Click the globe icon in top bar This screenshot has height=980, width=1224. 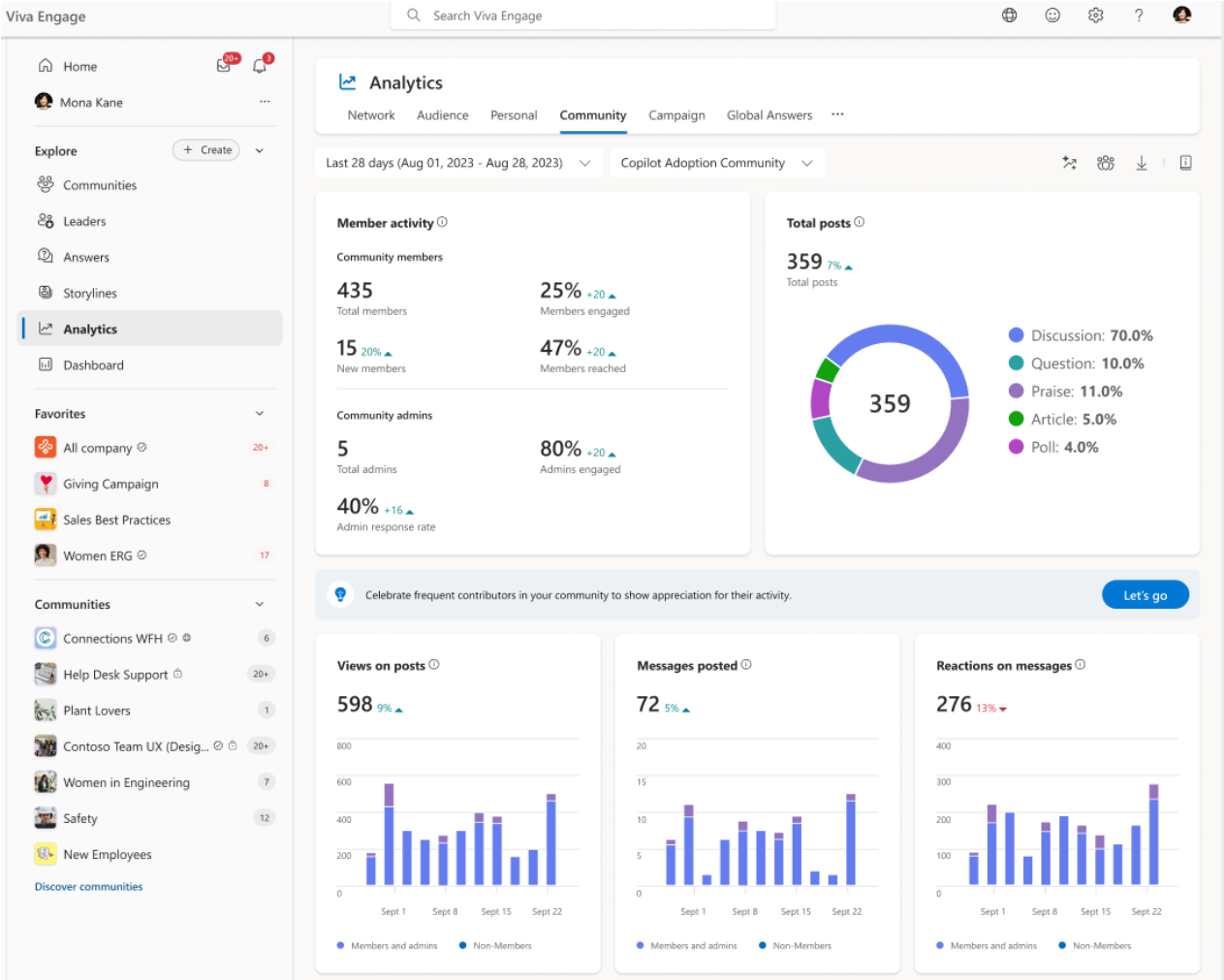coord(1009,16)
